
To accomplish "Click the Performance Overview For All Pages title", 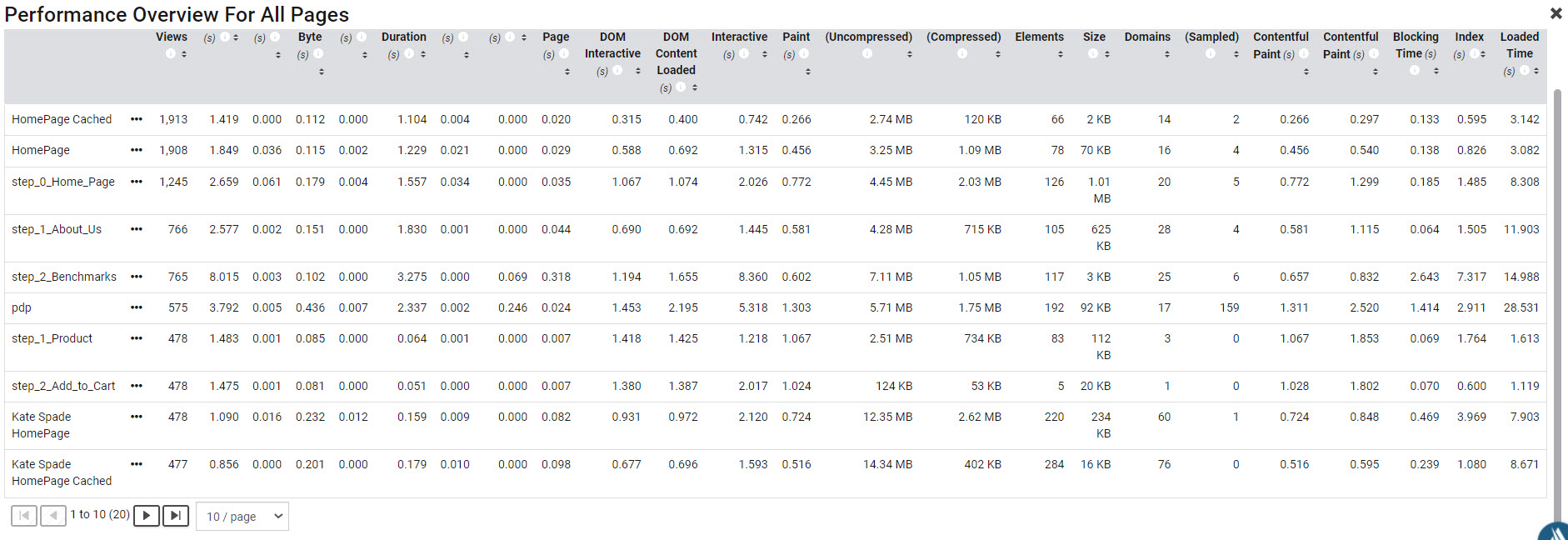I will point(177,15).
